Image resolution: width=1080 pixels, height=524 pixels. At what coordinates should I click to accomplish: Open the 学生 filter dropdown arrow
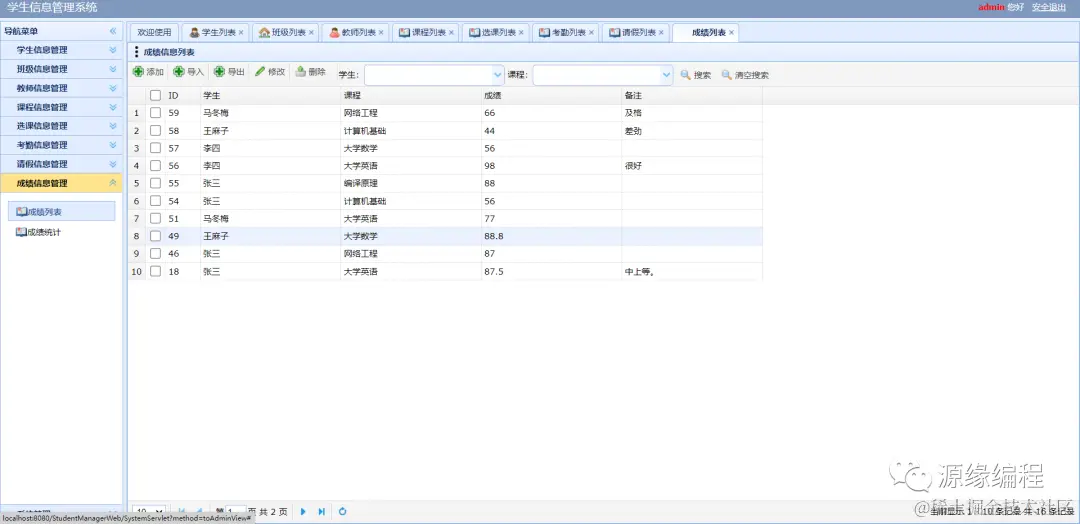click(x=498, y=75)
